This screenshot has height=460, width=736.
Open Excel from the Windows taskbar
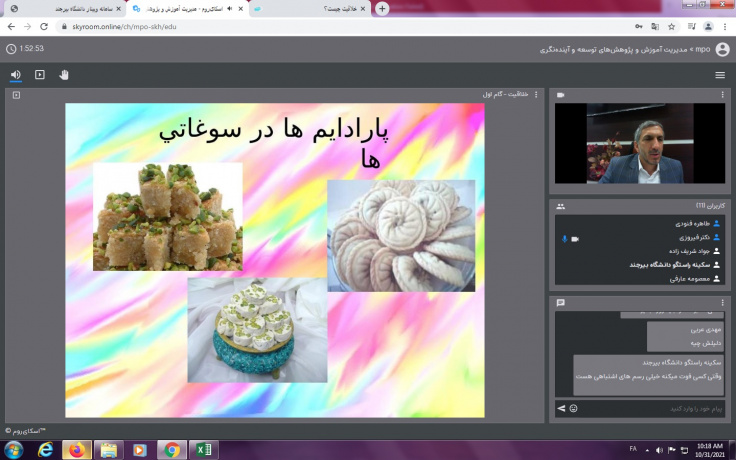(x=203, y=450)
